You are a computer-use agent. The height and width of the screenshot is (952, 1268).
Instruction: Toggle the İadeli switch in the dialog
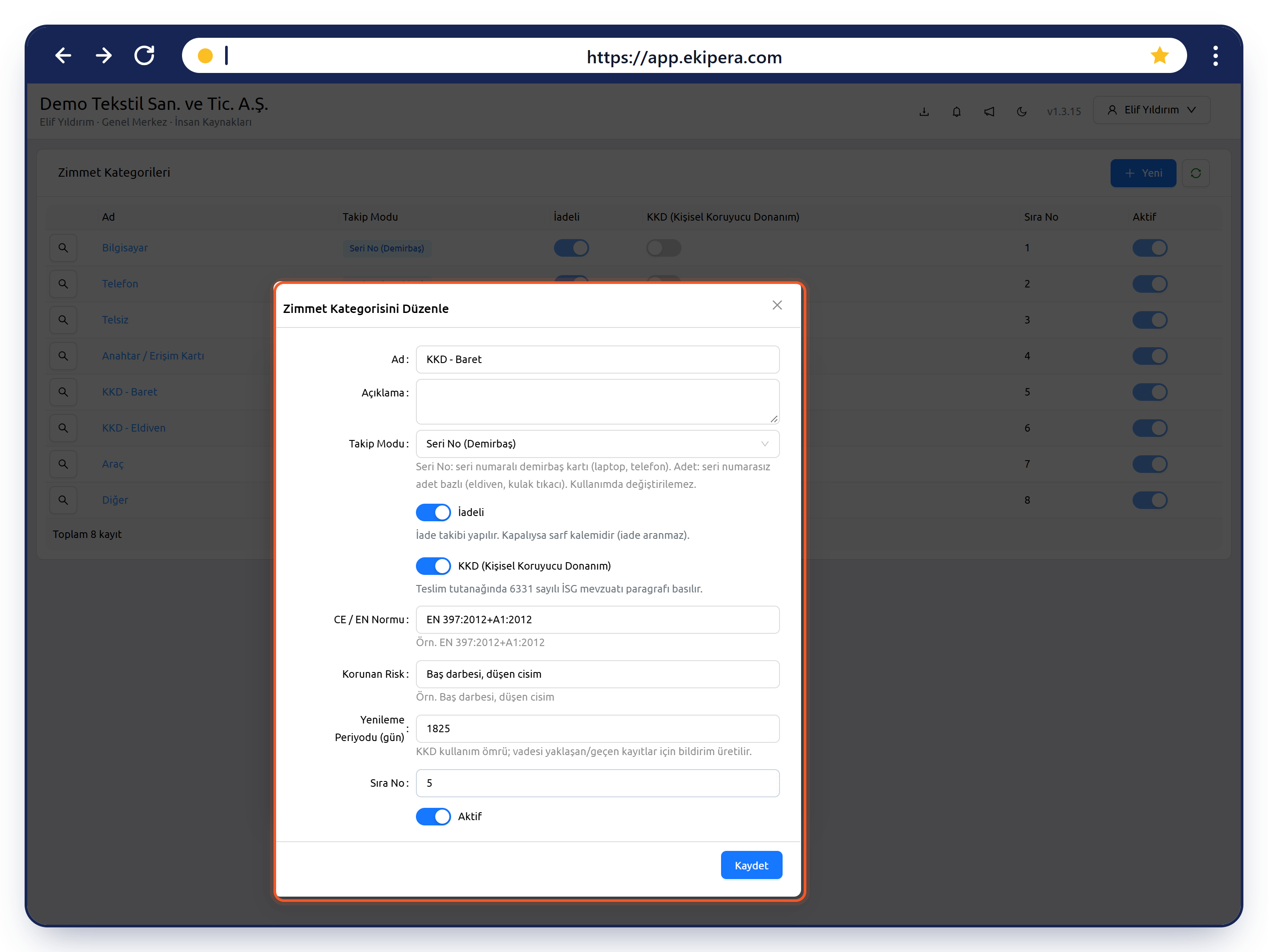coord(434,512)
